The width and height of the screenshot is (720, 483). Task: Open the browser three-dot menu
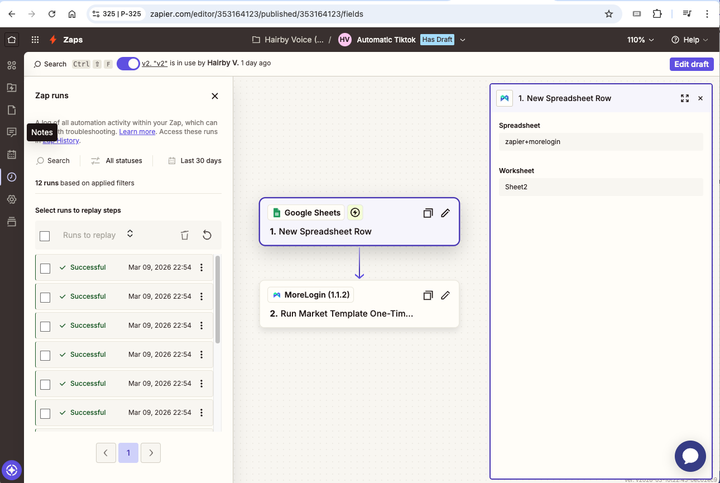(707, 14)
